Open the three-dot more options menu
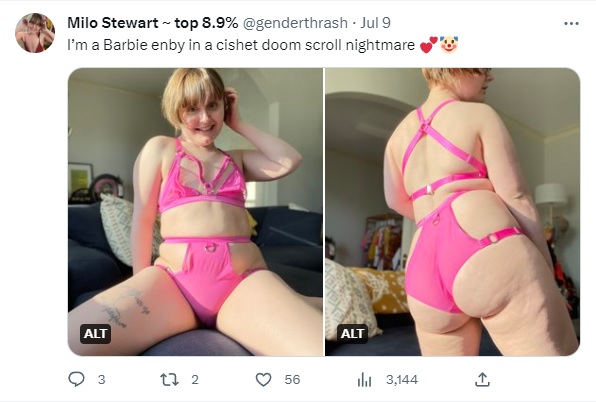Image resolution: width=596 pixels, height=402 pixels. point(571,24)
